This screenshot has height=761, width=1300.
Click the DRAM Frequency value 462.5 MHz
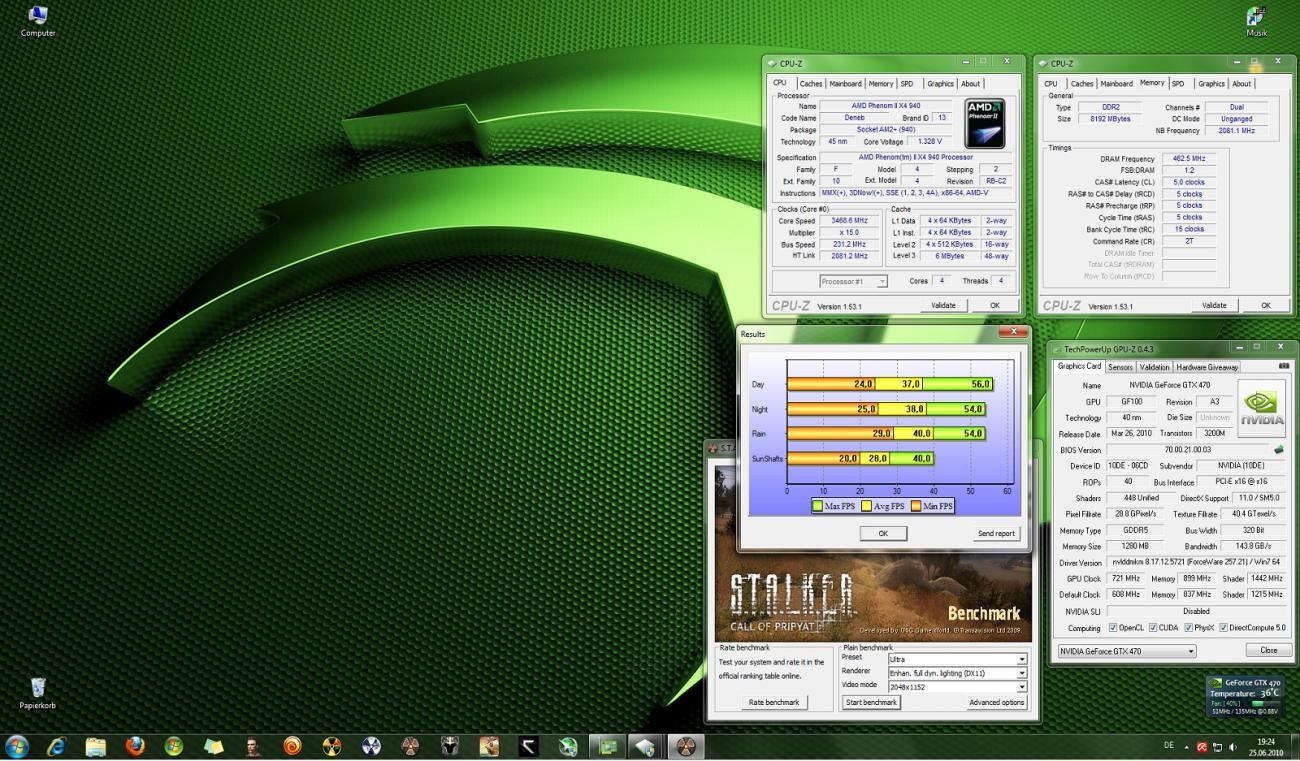(1189, 158)
